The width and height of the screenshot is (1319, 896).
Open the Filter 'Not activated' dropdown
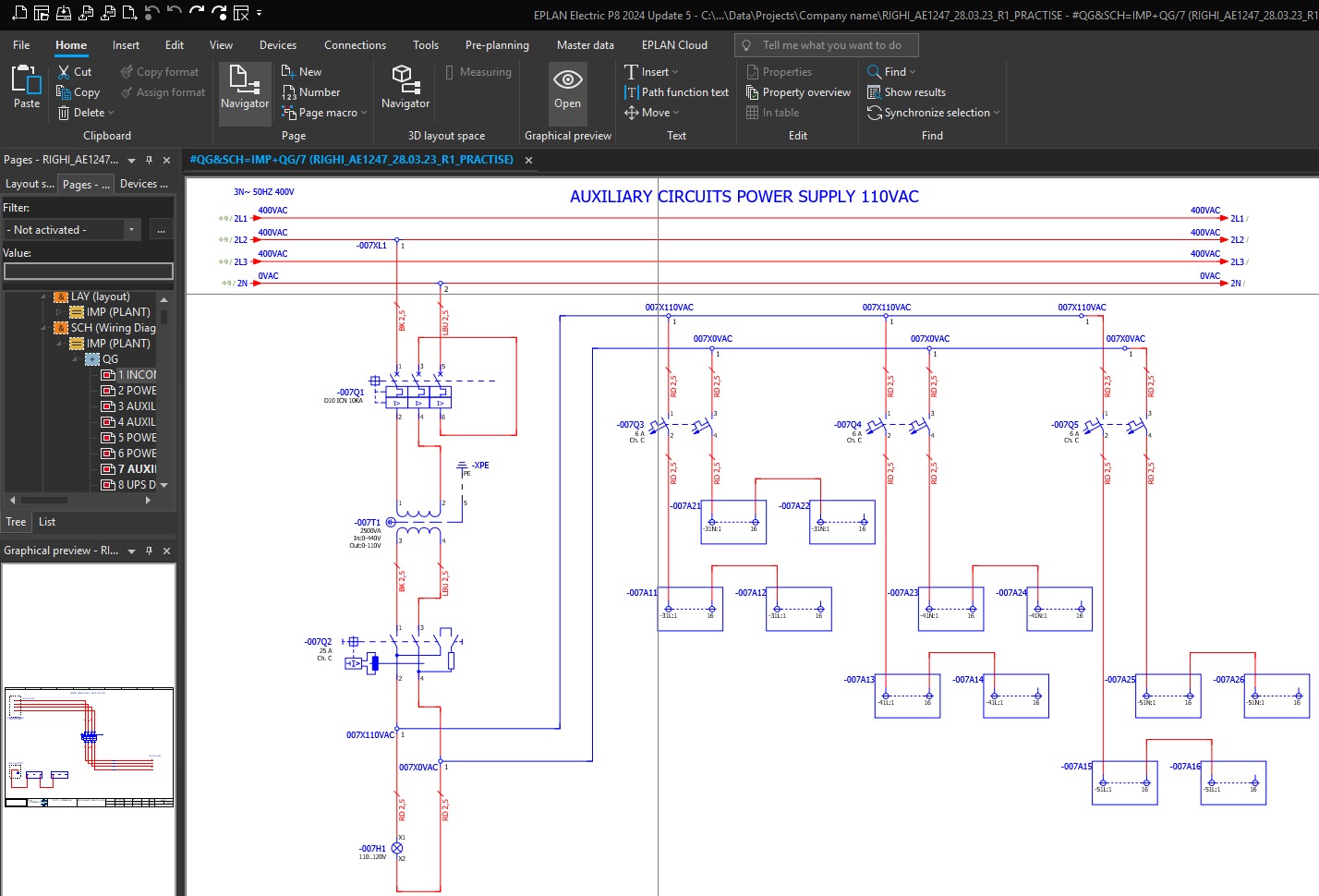point(131,230)
